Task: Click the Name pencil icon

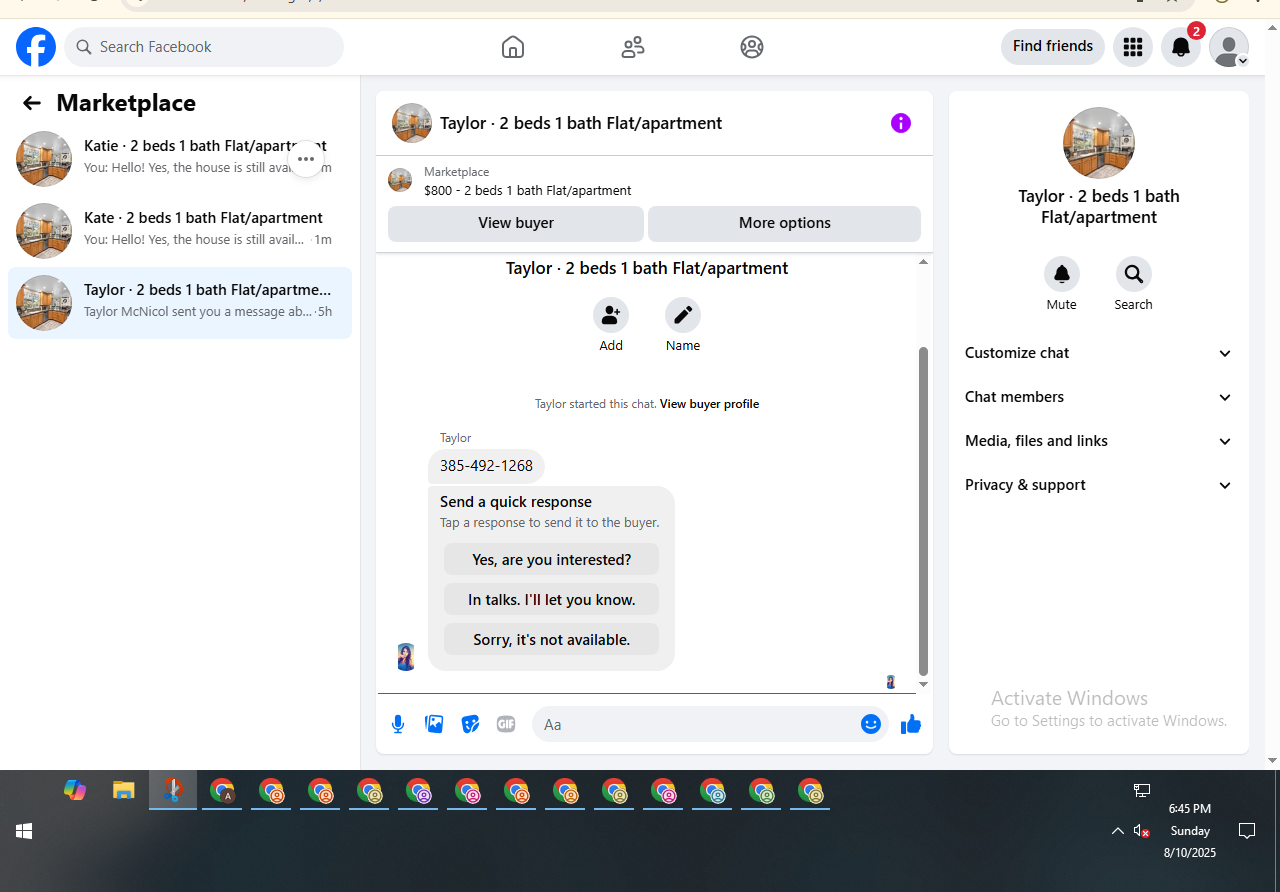Action: (x=683, y=315)
